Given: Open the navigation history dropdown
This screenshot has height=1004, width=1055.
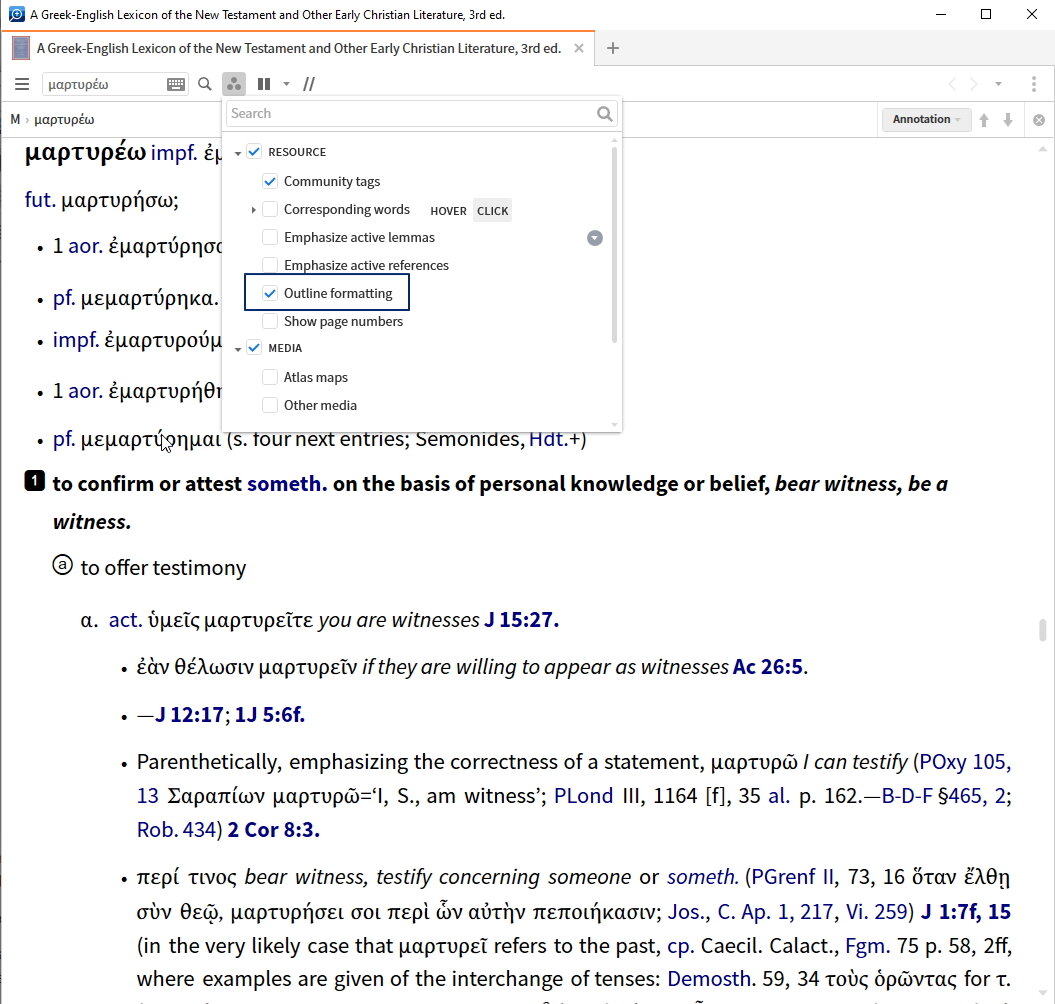Looking at the screenshot, I should pos(998,84).
